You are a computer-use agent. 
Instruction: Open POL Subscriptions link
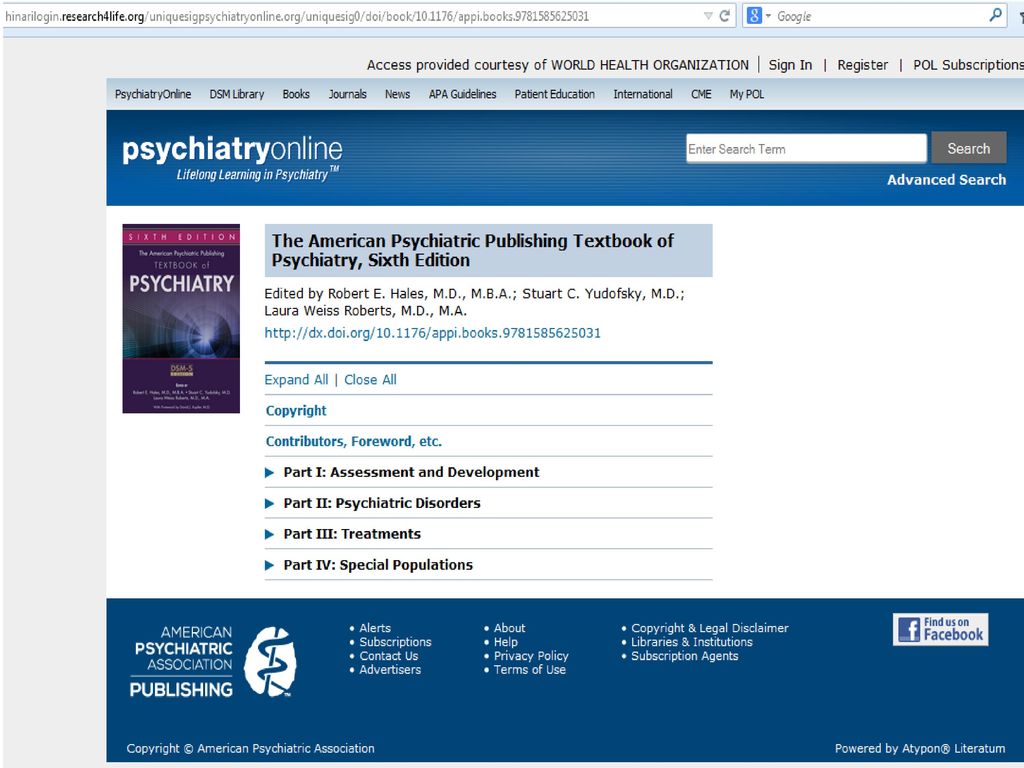[968, 65]
